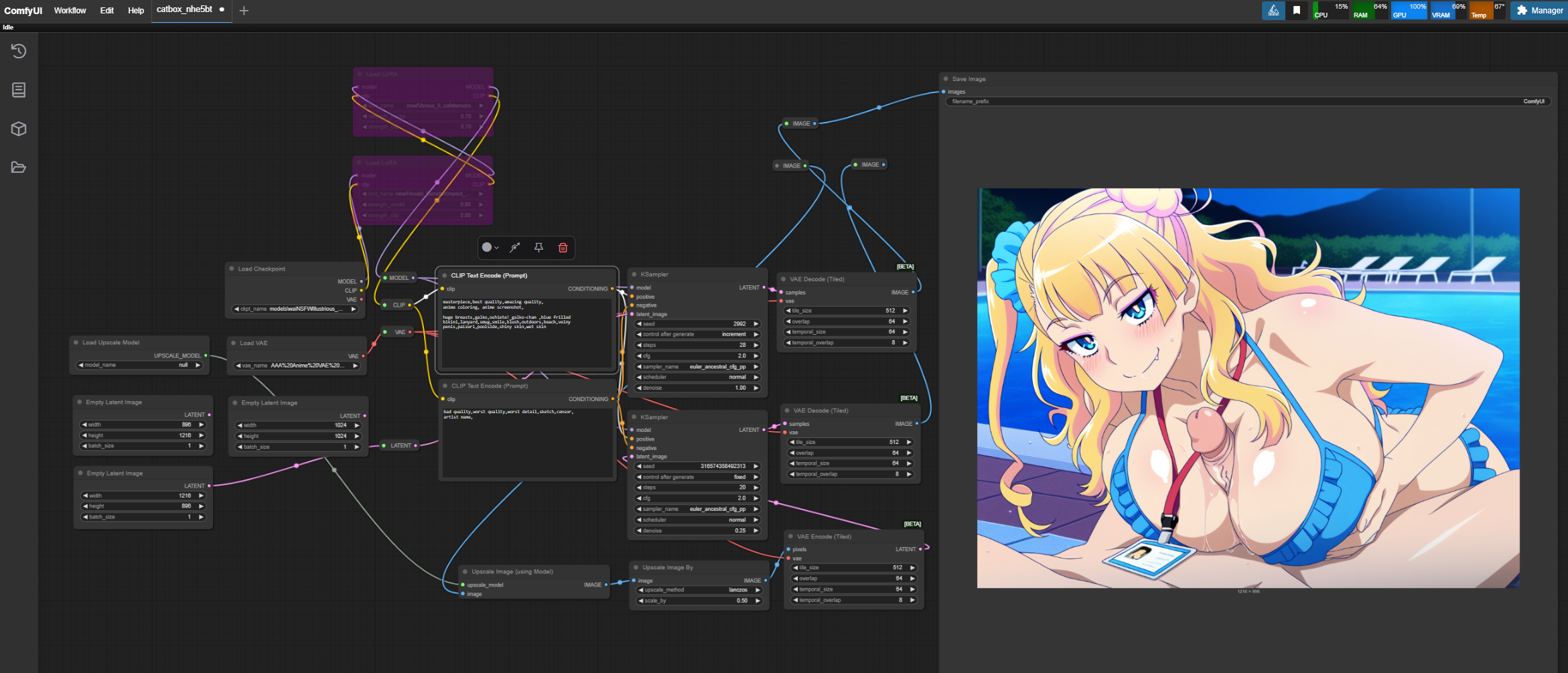Click the unsaved dot on catbox_nhe5bt tab

pos(222,9)
